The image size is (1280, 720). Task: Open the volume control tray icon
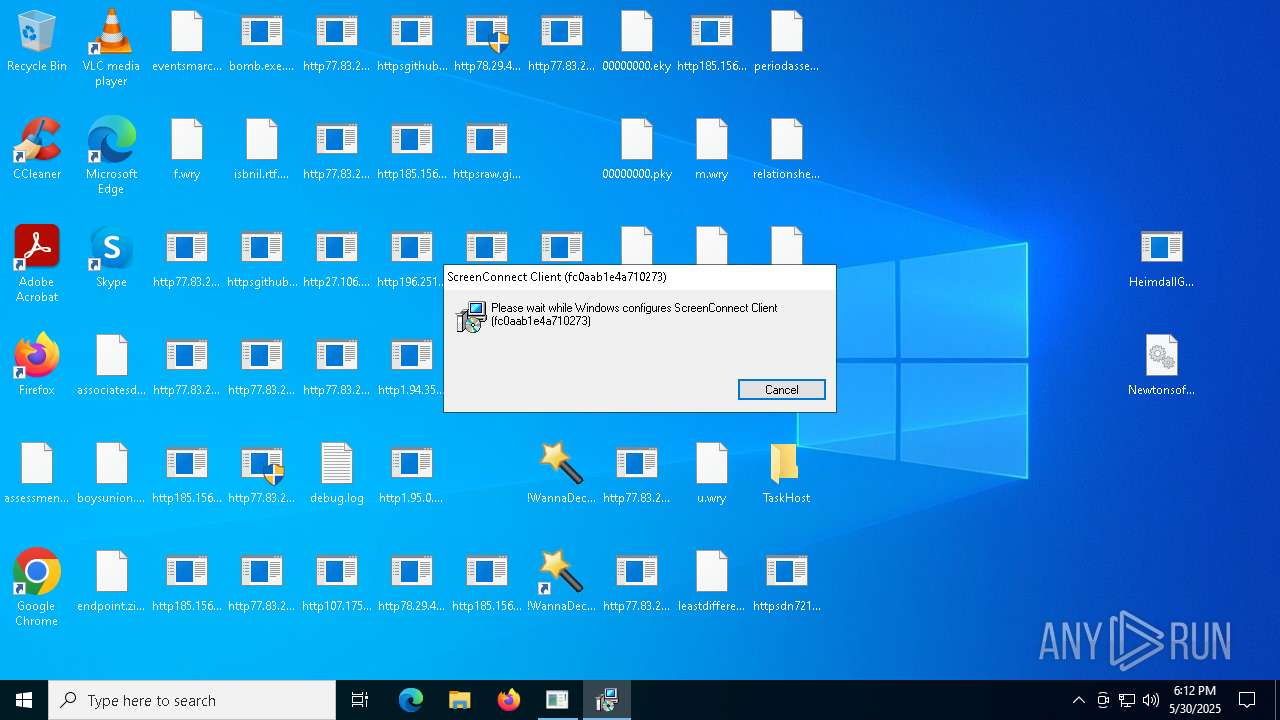[x=1151, y=700]
